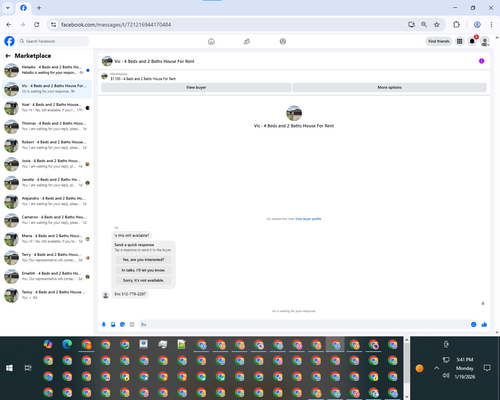Screen dimensions: 500x400
Task: Open the Facebook Home feed icon
Action: [x=211, y=41]
